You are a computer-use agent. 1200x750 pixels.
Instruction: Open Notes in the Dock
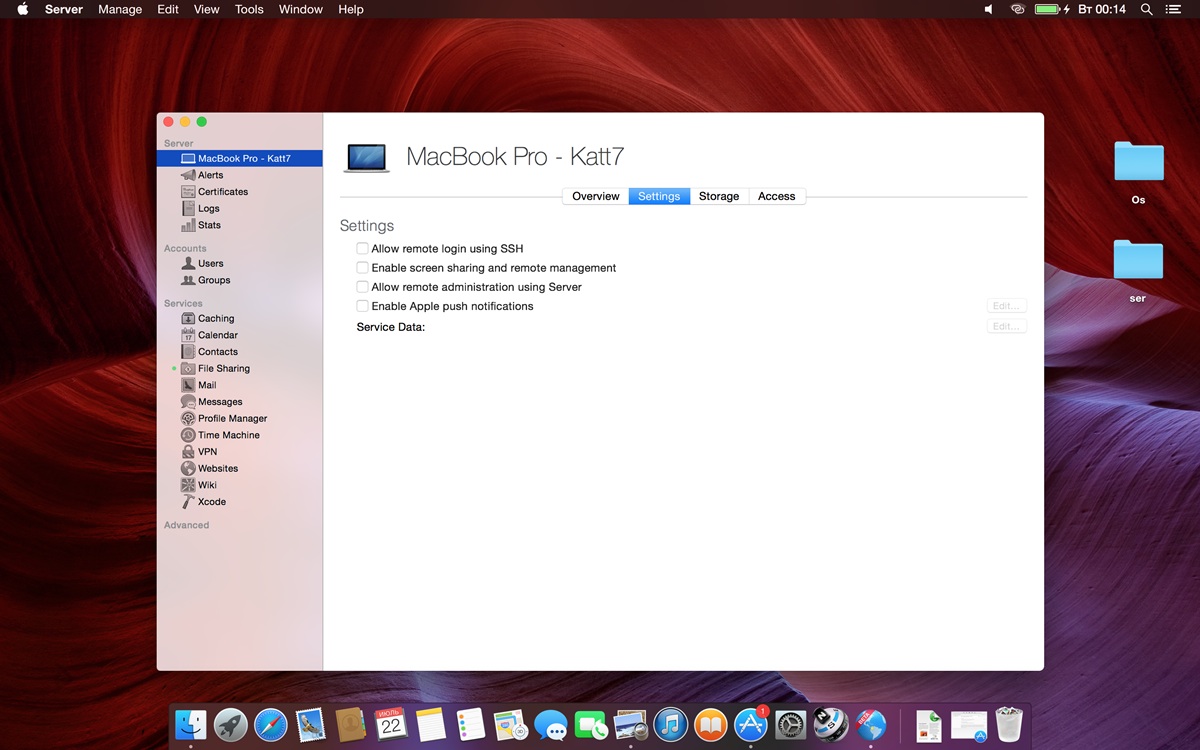[431, 725]
